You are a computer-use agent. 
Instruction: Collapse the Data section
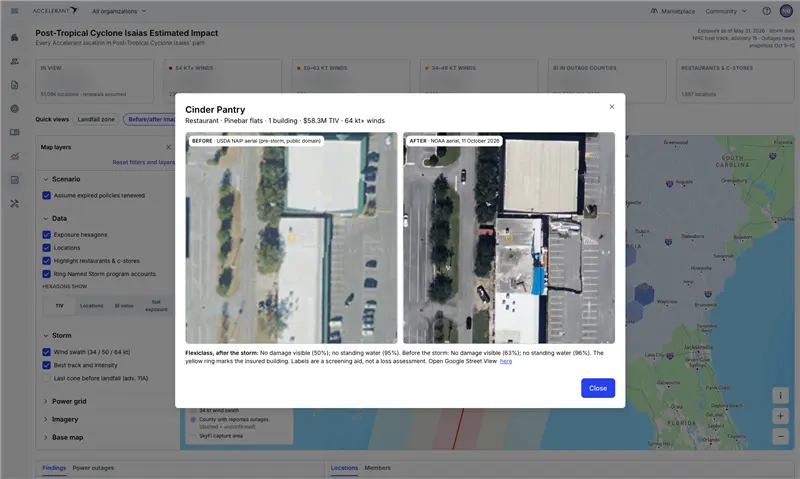55,218
